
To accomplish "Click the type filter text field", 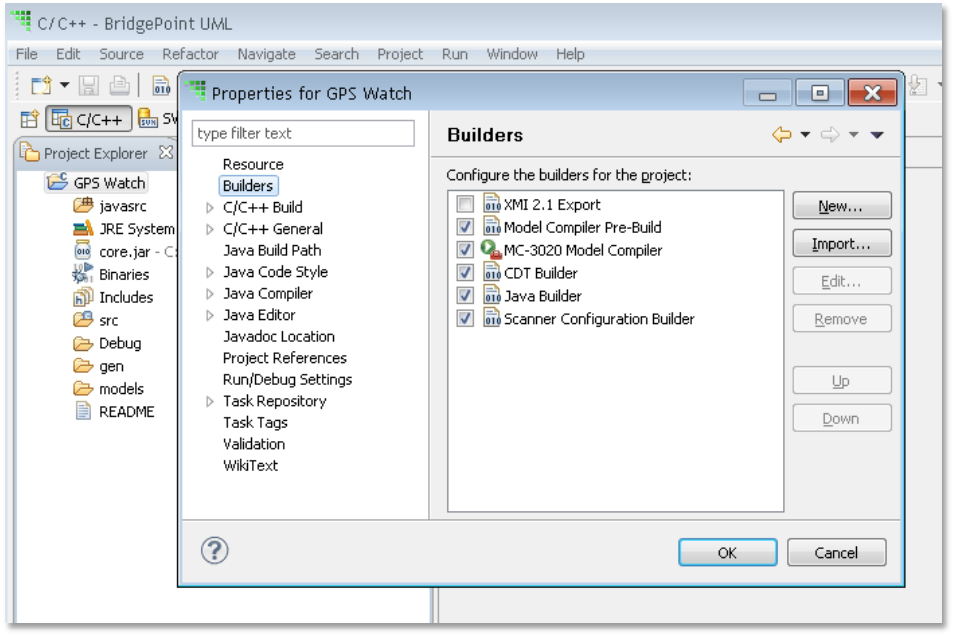I will 303,133.
